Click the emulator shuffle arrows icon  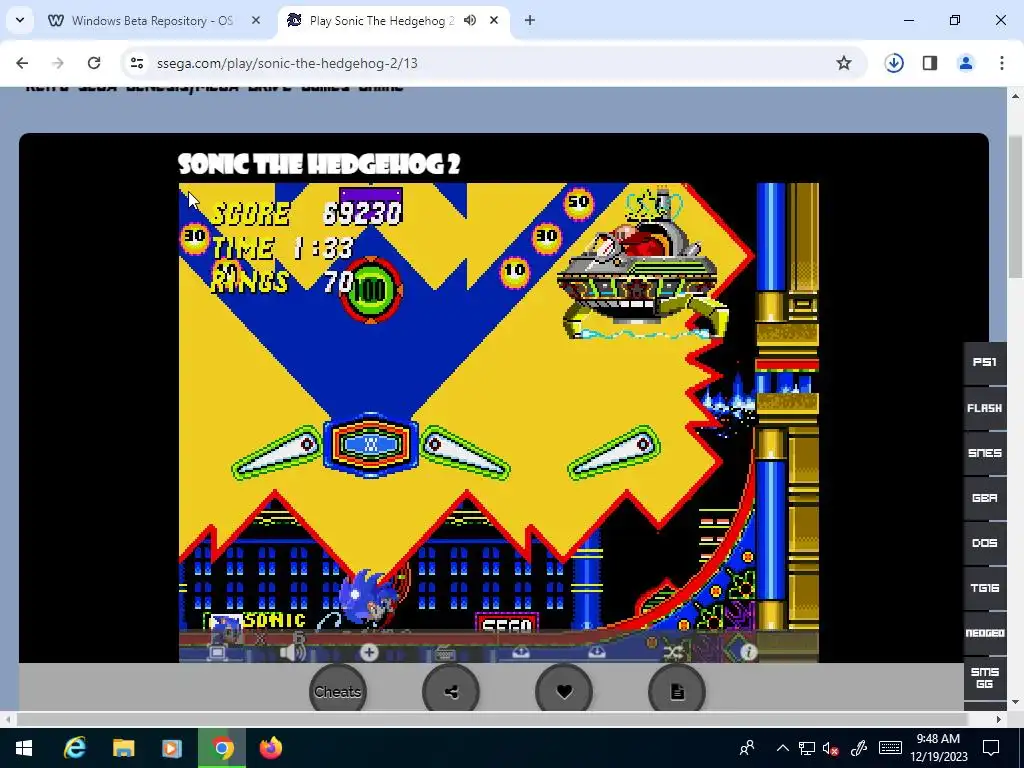[x=673, y=652]
